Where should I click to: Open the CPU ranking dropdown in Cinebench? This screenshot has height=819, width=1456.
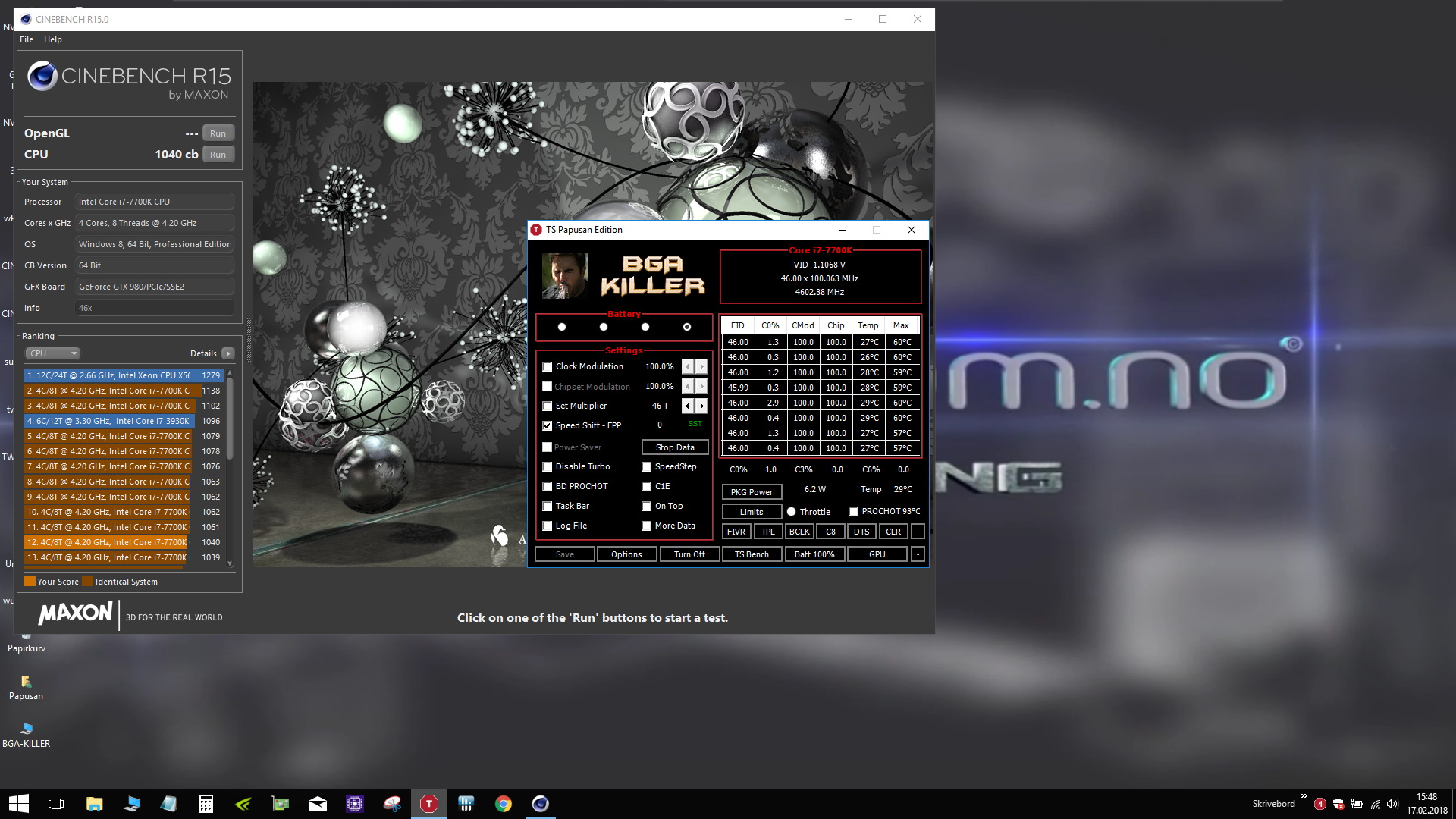53,353
